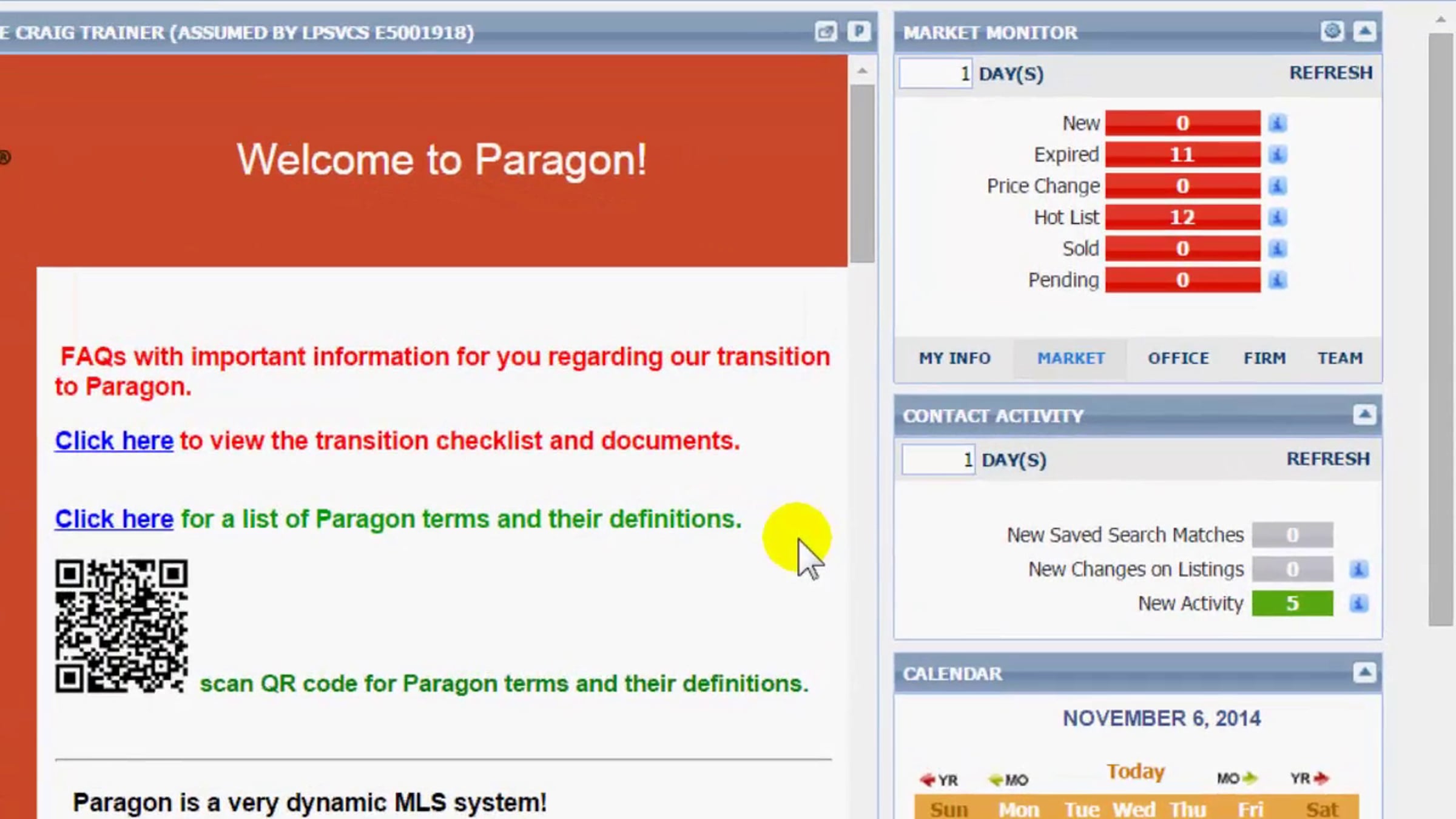Click info icon beside New count
This screenshot has height=819, width=1456.
click(1277, 123)
